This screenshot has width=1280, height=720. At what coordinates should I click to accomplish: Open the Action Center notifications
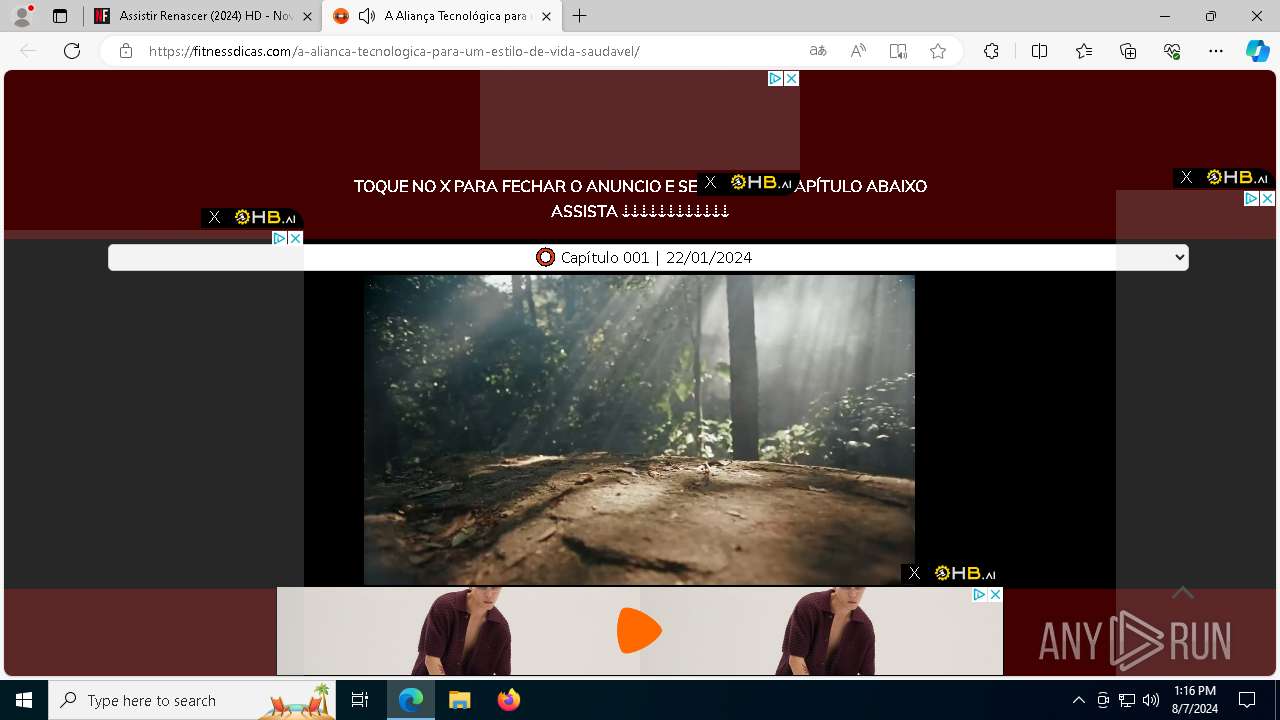(1247, 700)
